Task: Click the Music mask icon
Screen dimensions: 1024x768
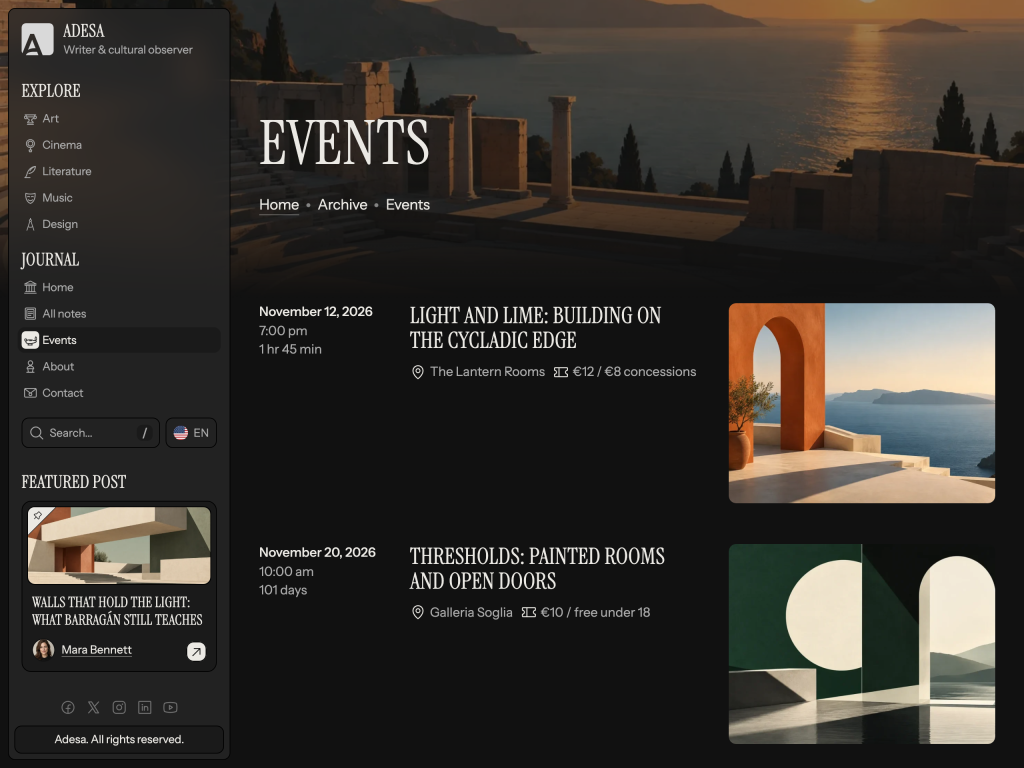Action: click(x=30, y=198)
